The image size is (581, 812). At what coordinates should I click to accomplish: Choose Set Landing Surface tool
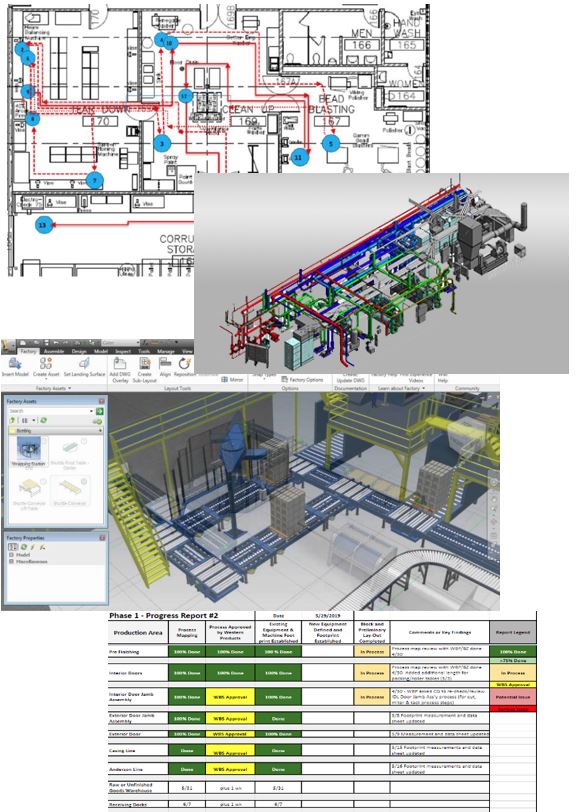click(x=84, y=364)
